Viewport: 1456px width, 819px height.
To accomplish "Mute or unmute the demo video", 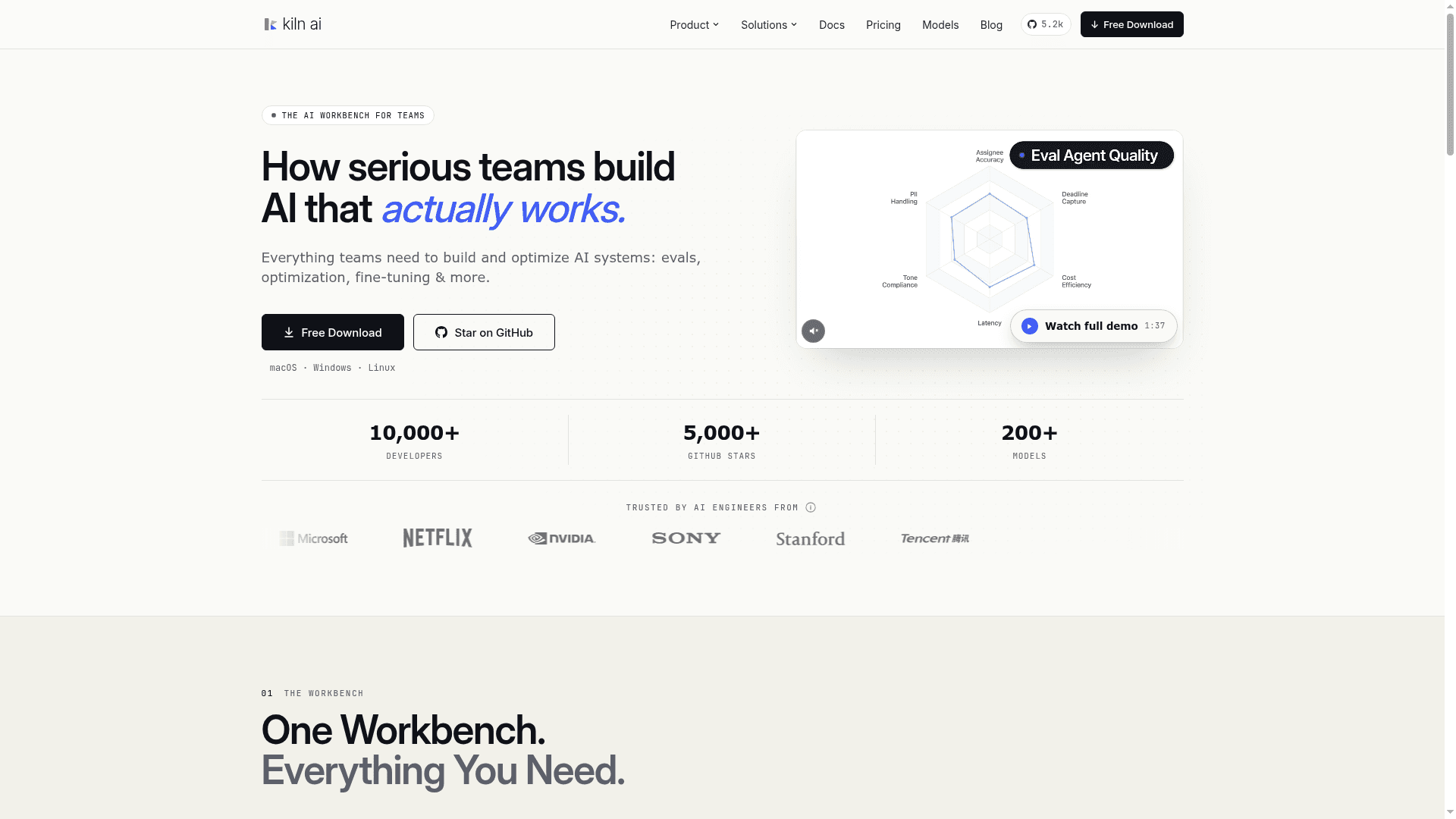I will (x=813, y=331).
